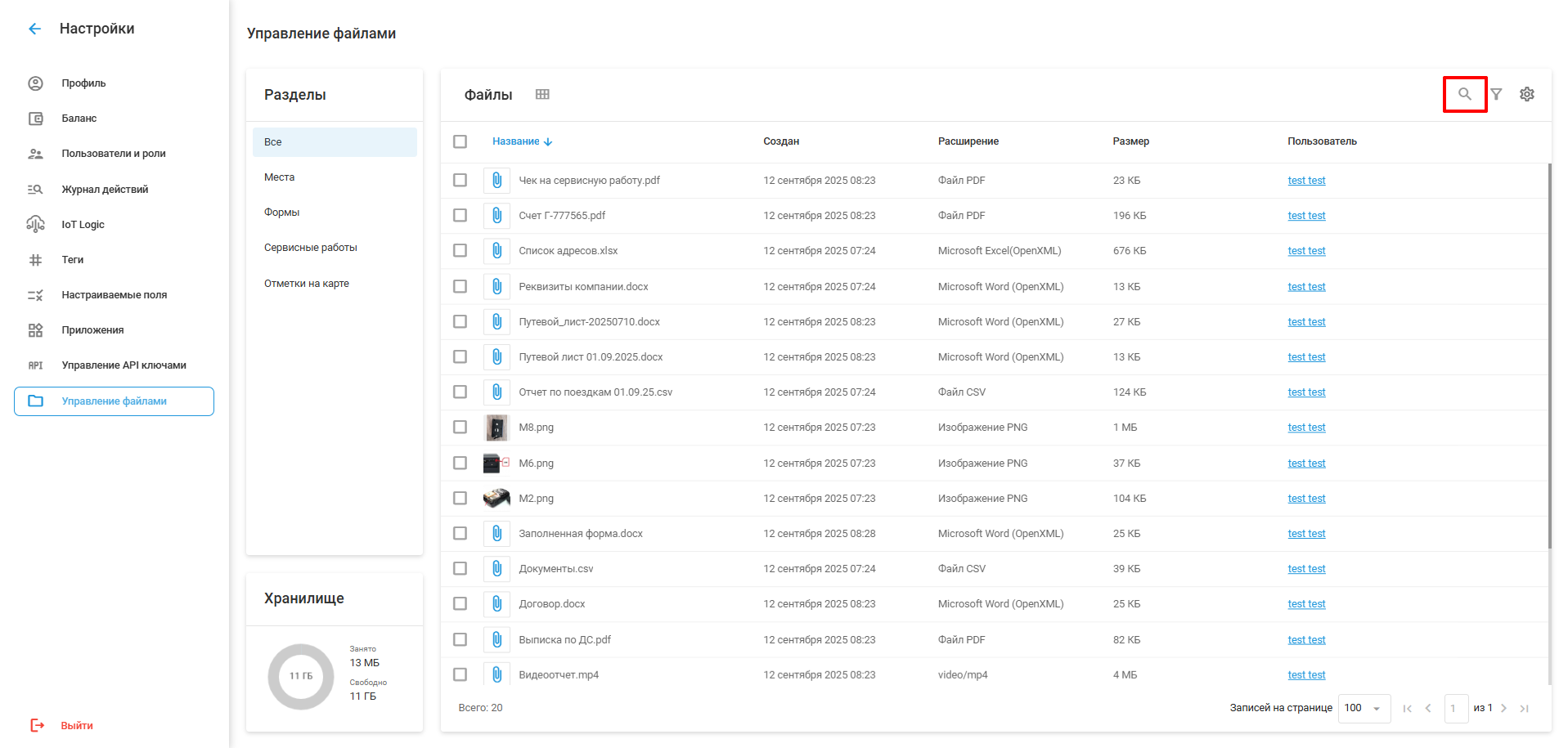Open Пользователи и роли settings
Viewport: 1568px width, 748px height.
(x=113, y=154)
